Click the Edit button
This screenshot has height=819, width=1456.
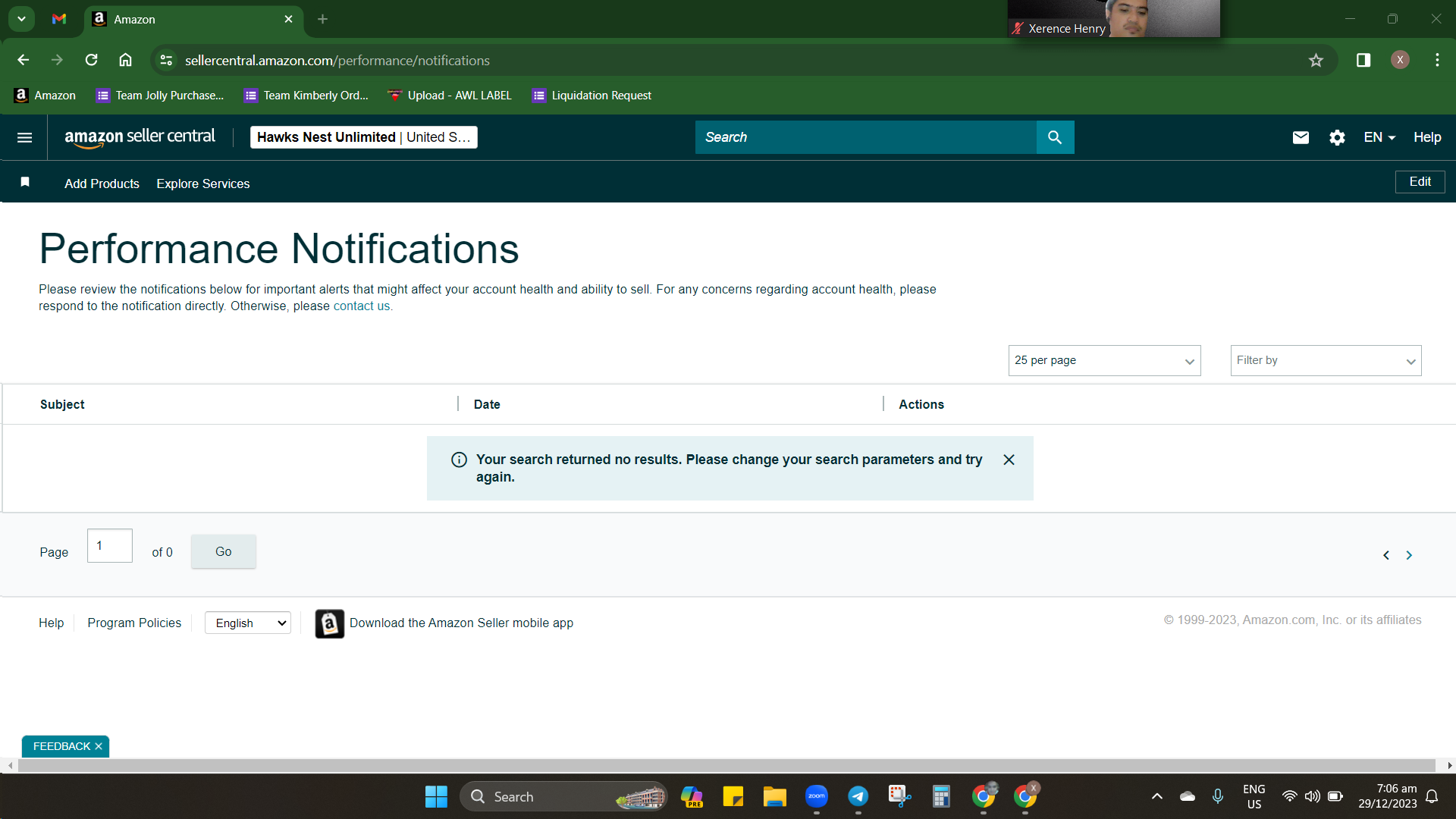(1420, 182)
